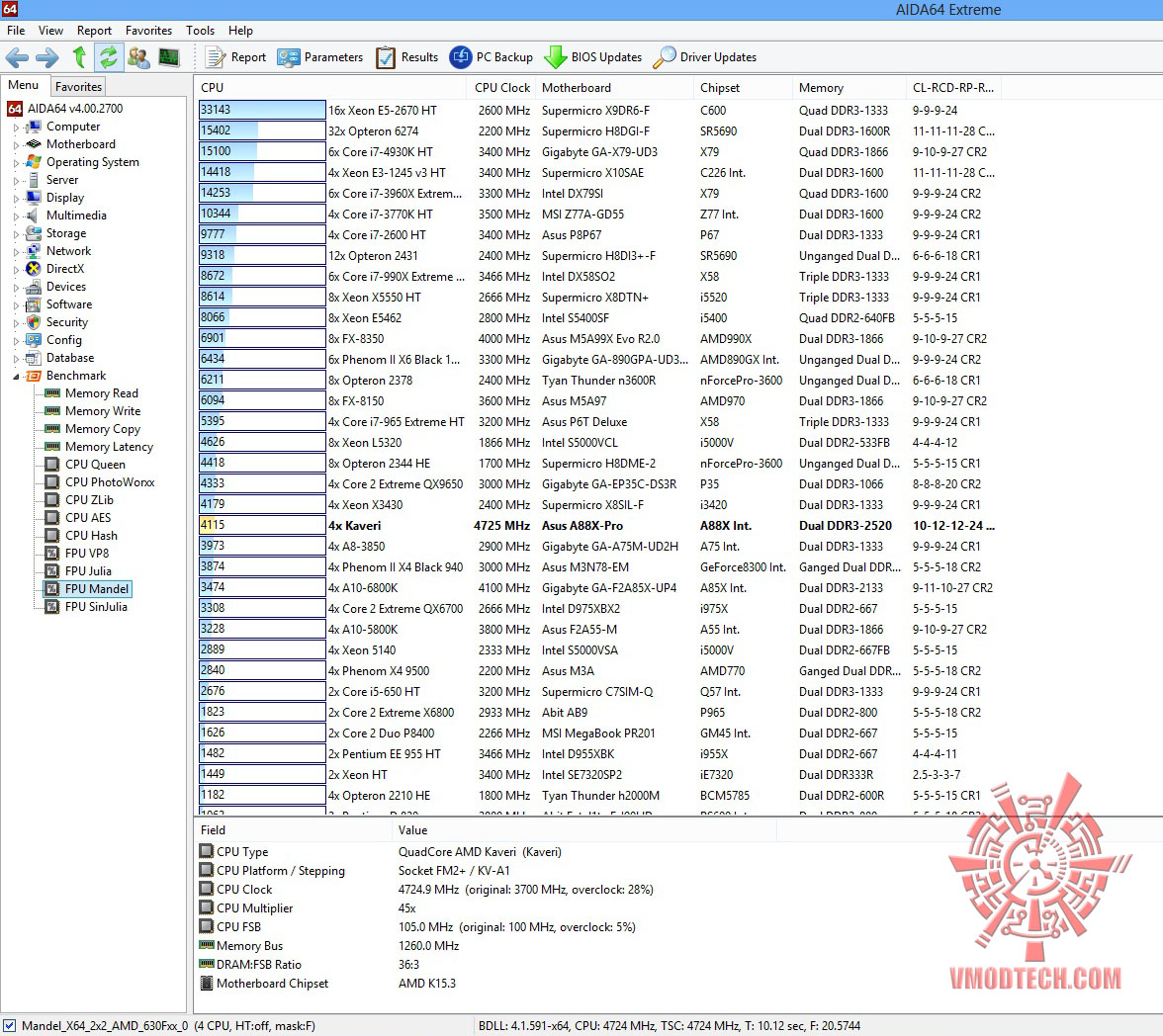
Task: Switch to the Favorites tab
Action: pyautogui.click(x=78, y=86)
